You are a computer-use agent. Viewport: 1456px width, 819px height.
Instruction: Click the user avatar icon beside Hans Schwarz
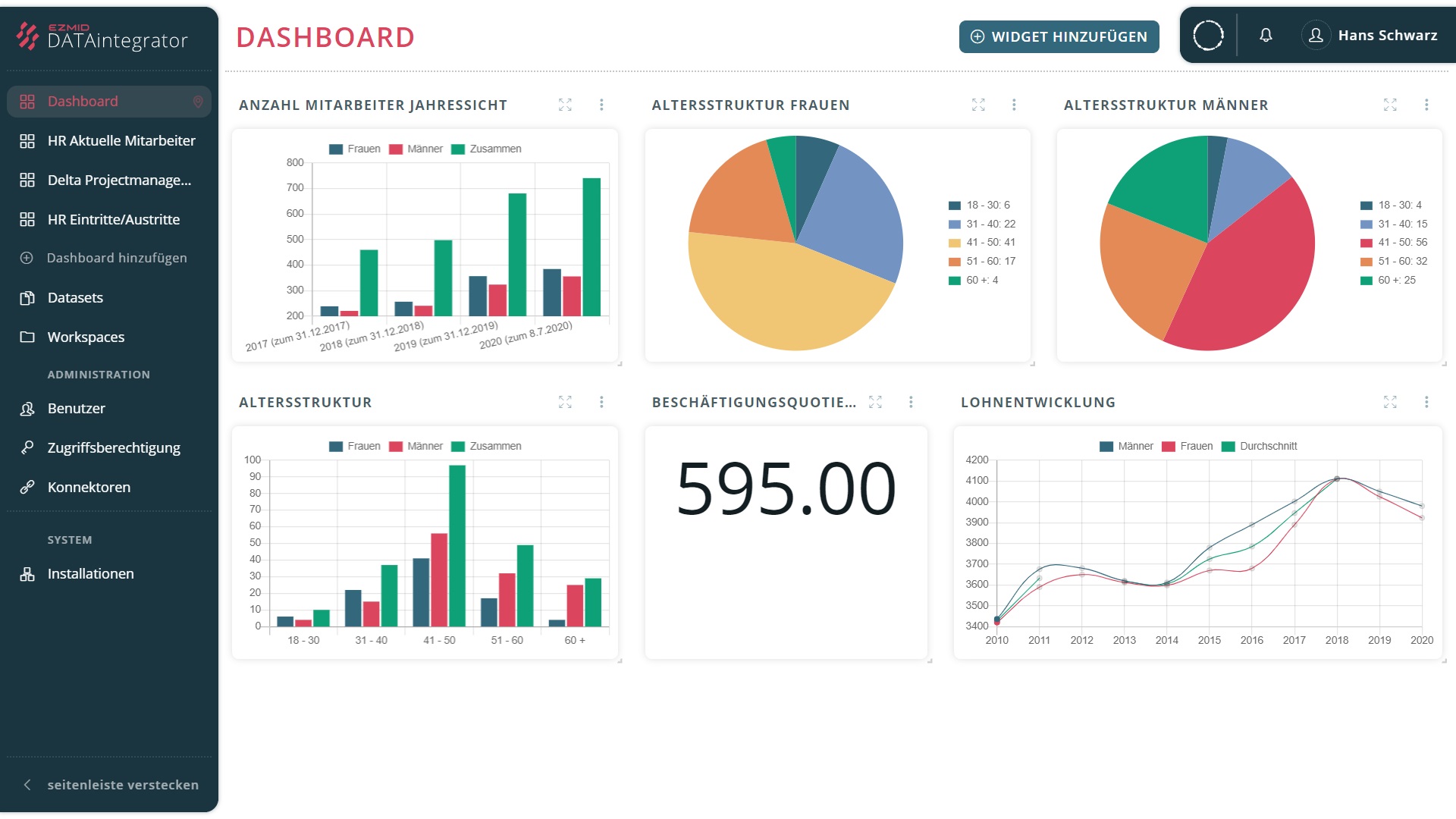(x=1316, y=35)
